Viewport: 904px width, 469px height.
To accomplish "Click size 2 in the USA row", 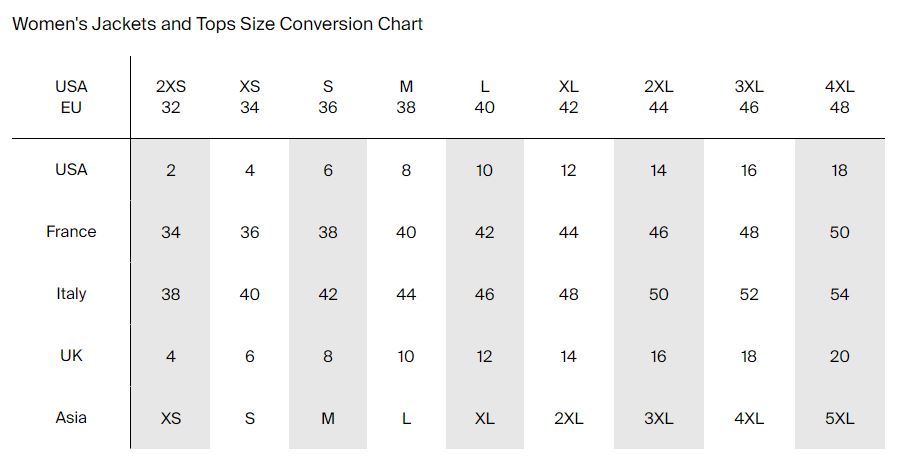I will 171,171.
